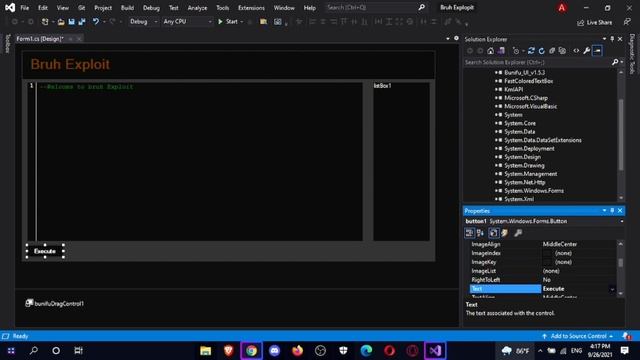Open the Project menu
This screenshot has width=640, height=360.
point(103,8)
